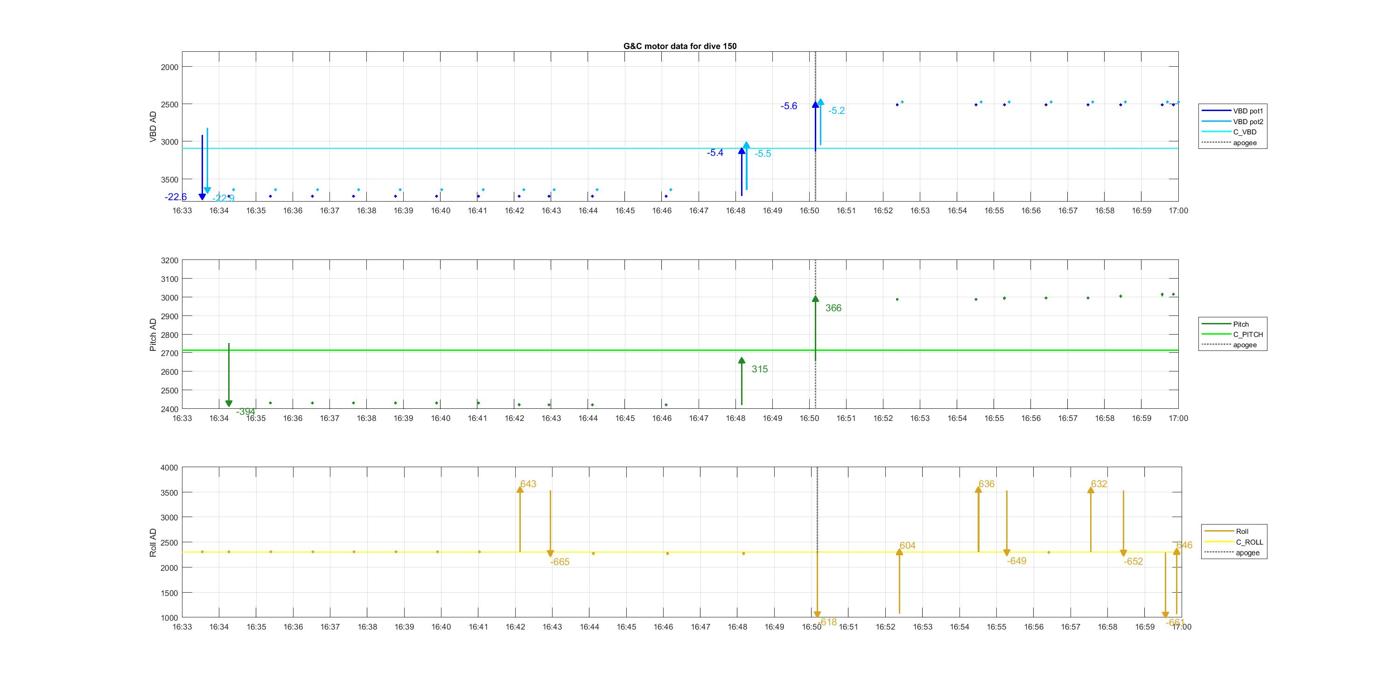Click the "4000" tick on the Roll axis

[x=169, y=468]
